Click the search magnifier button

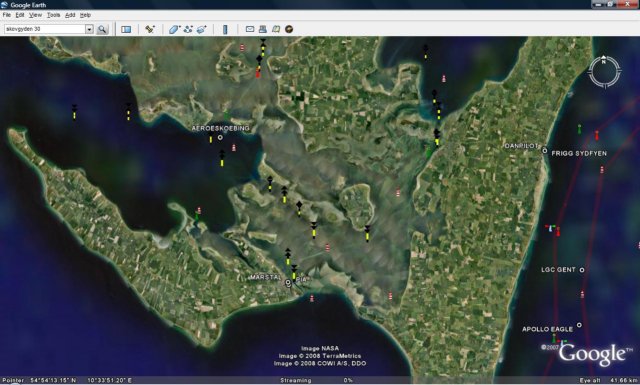102,29
